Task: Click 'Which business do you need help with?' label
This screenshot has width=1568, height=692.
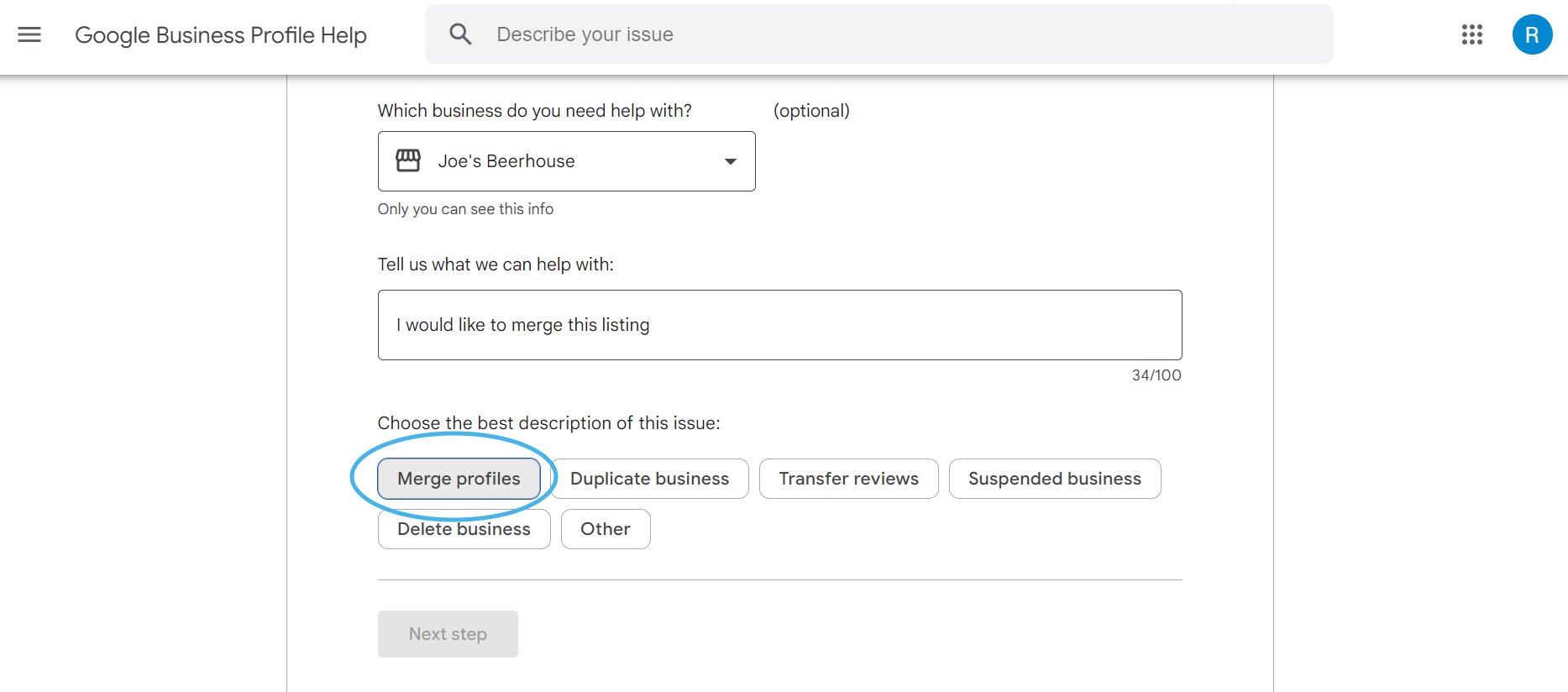Action: tap(535, 111)
